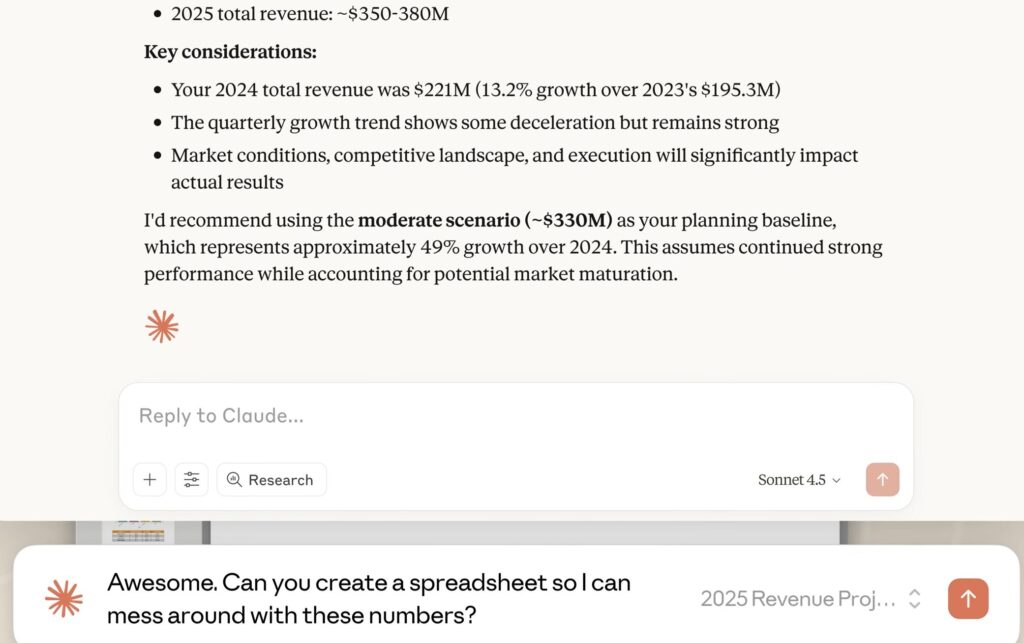Click the plus attach icon in reply box
Image resolution: width=1024 pixels, height=643 pixels.
pos(149,480)
